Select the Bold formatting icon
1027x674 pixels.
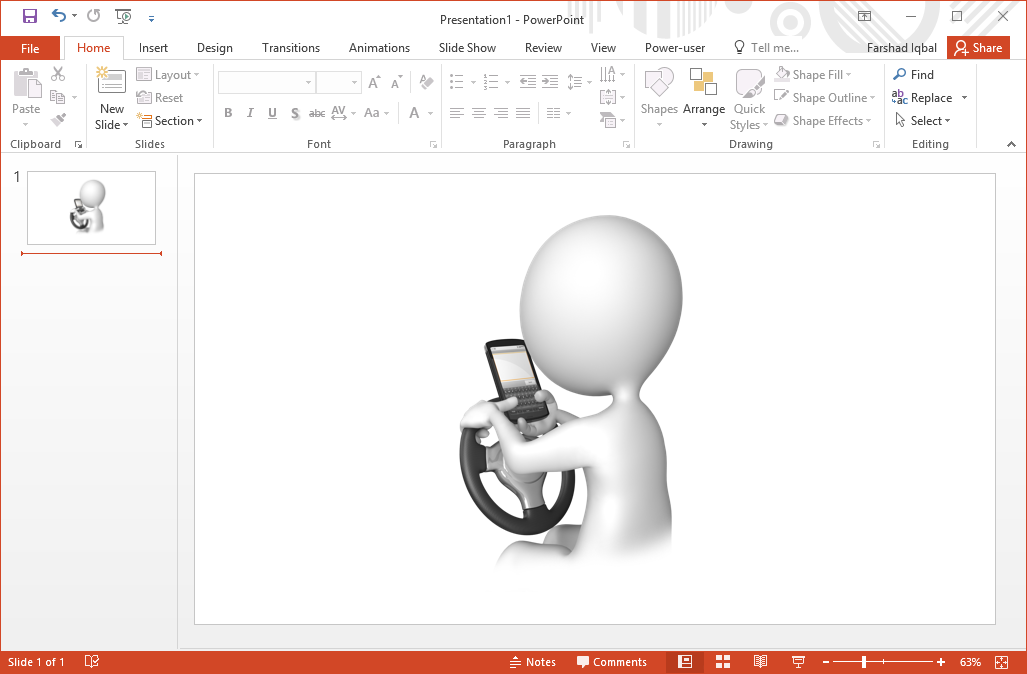coord(228,113)
